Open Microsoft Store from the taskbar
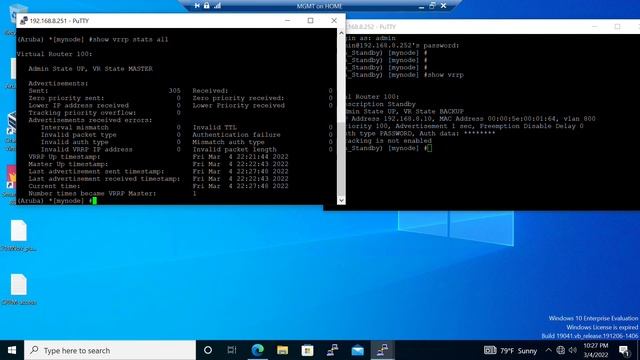The height and width of the screenshot is (360, 640). pyautogui.click(x=307, y=350)
